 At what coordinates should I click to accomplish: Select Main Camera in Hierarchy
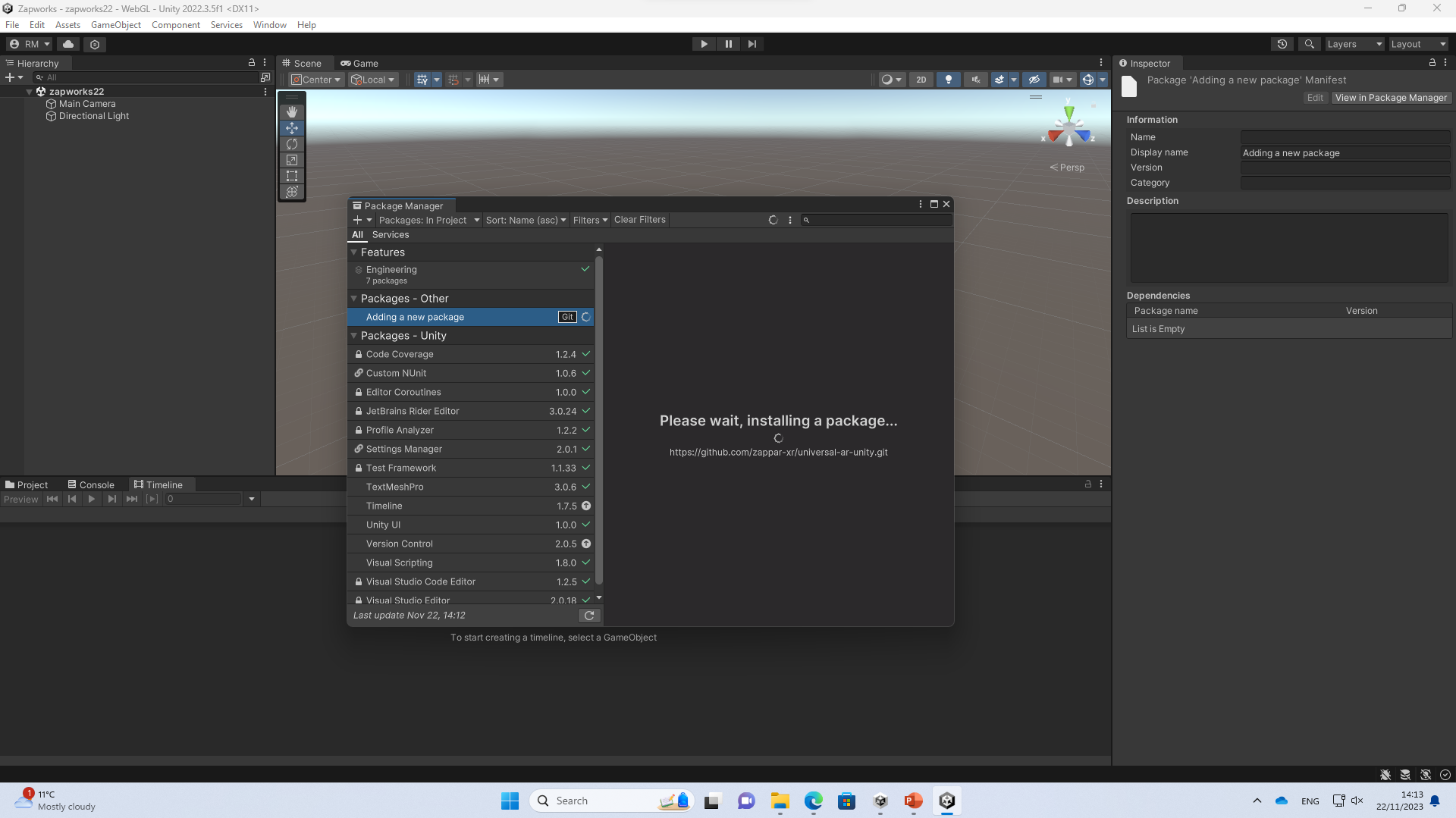(87, 104)
